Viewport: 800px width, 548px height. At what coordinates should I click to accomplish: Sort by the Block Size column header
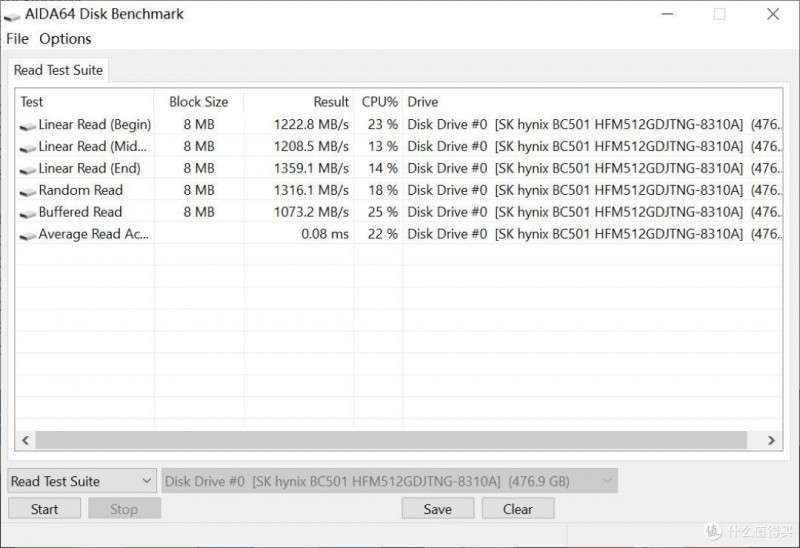pos(198,102)
